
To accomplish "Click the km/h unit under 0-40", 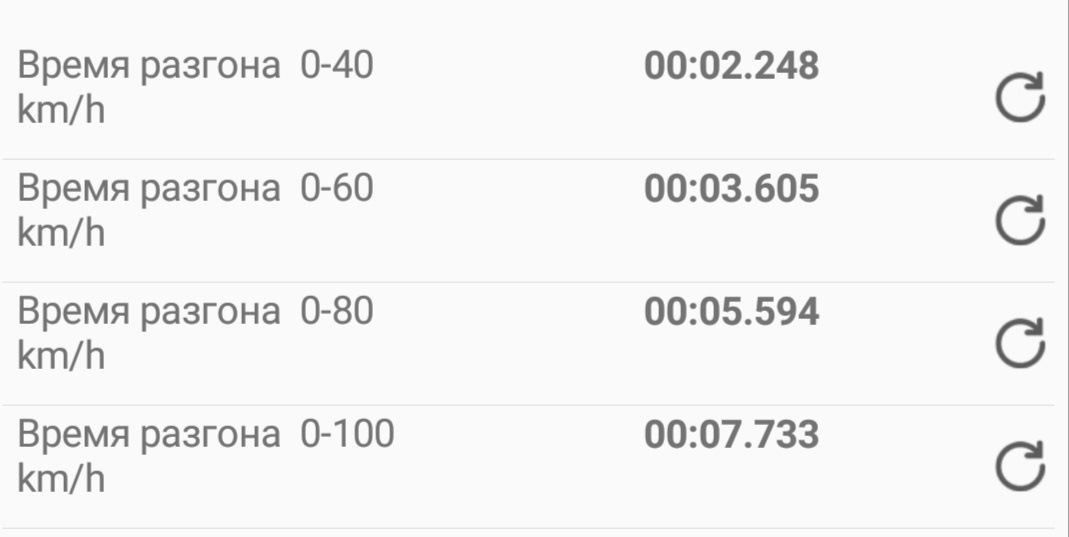I will pyautogui.click(x=61, y=111).
